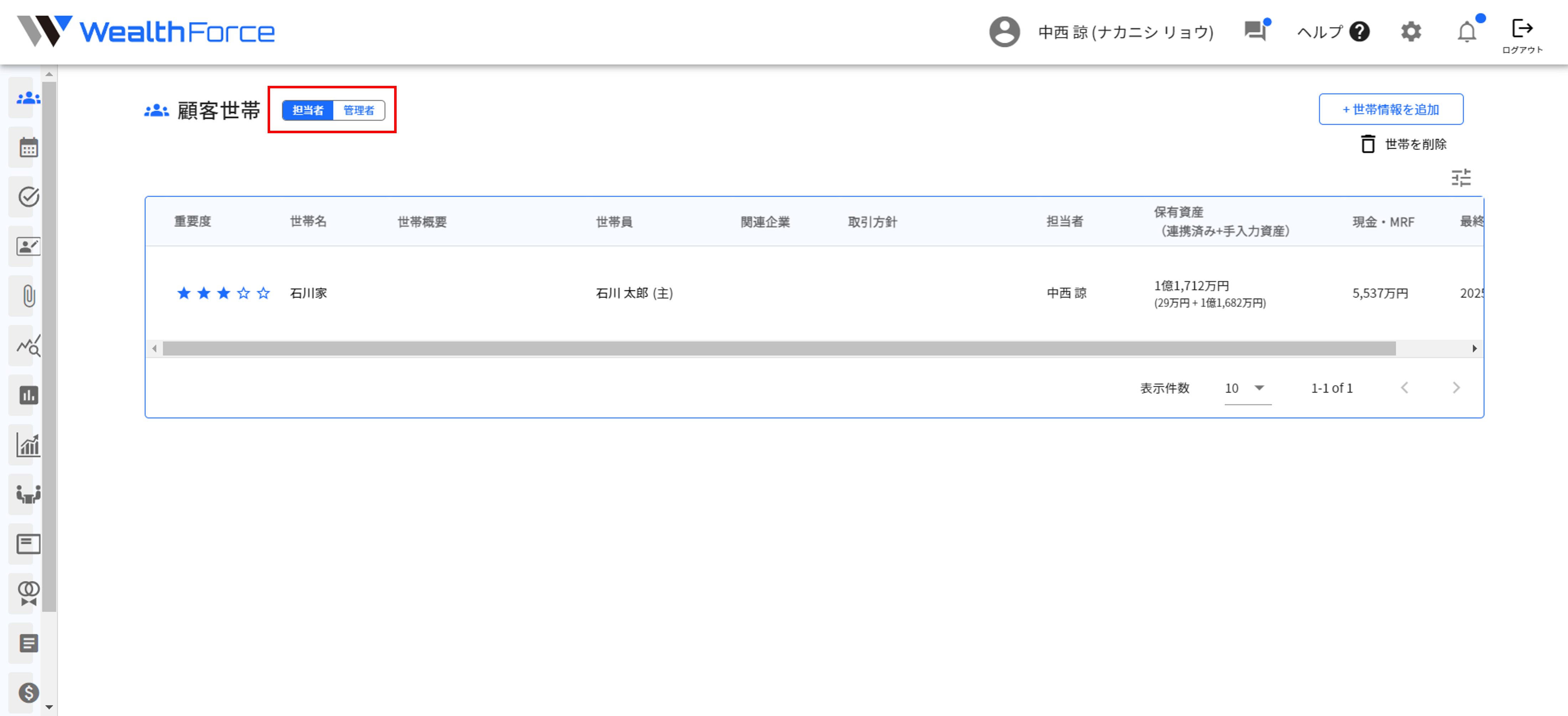
Task: Open the settings gear icon
Action: coord(1410,32)
